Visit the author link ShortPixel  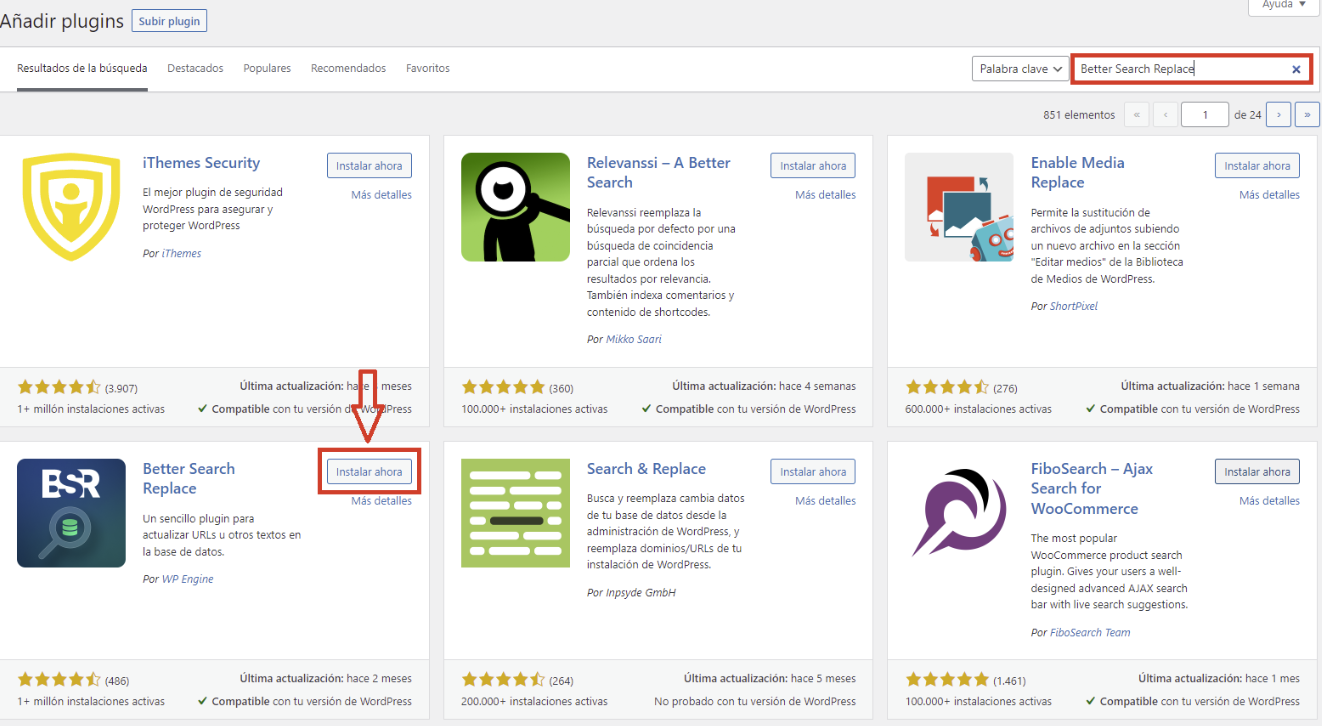point(1074,306)
